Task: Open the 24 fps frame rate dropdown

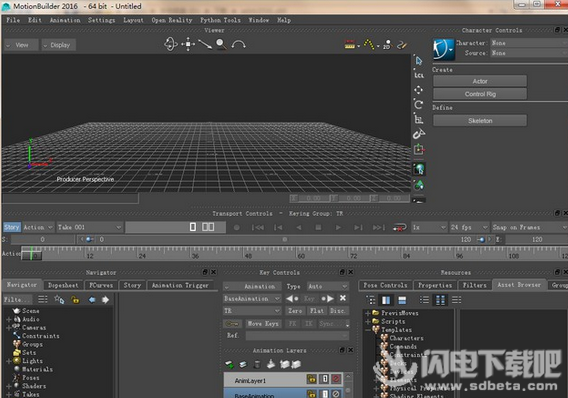Action: (x=469, y=227)
